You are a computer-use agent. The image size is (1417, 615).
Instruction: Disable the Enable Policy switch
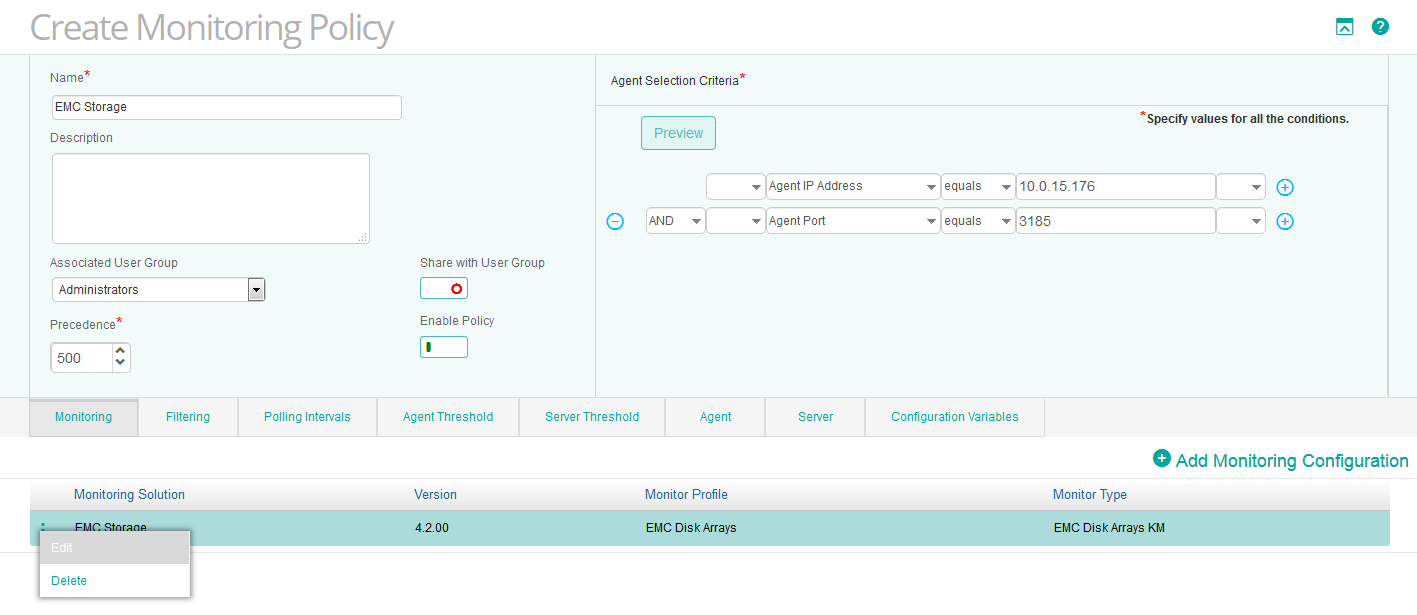[x=443, y=346]
